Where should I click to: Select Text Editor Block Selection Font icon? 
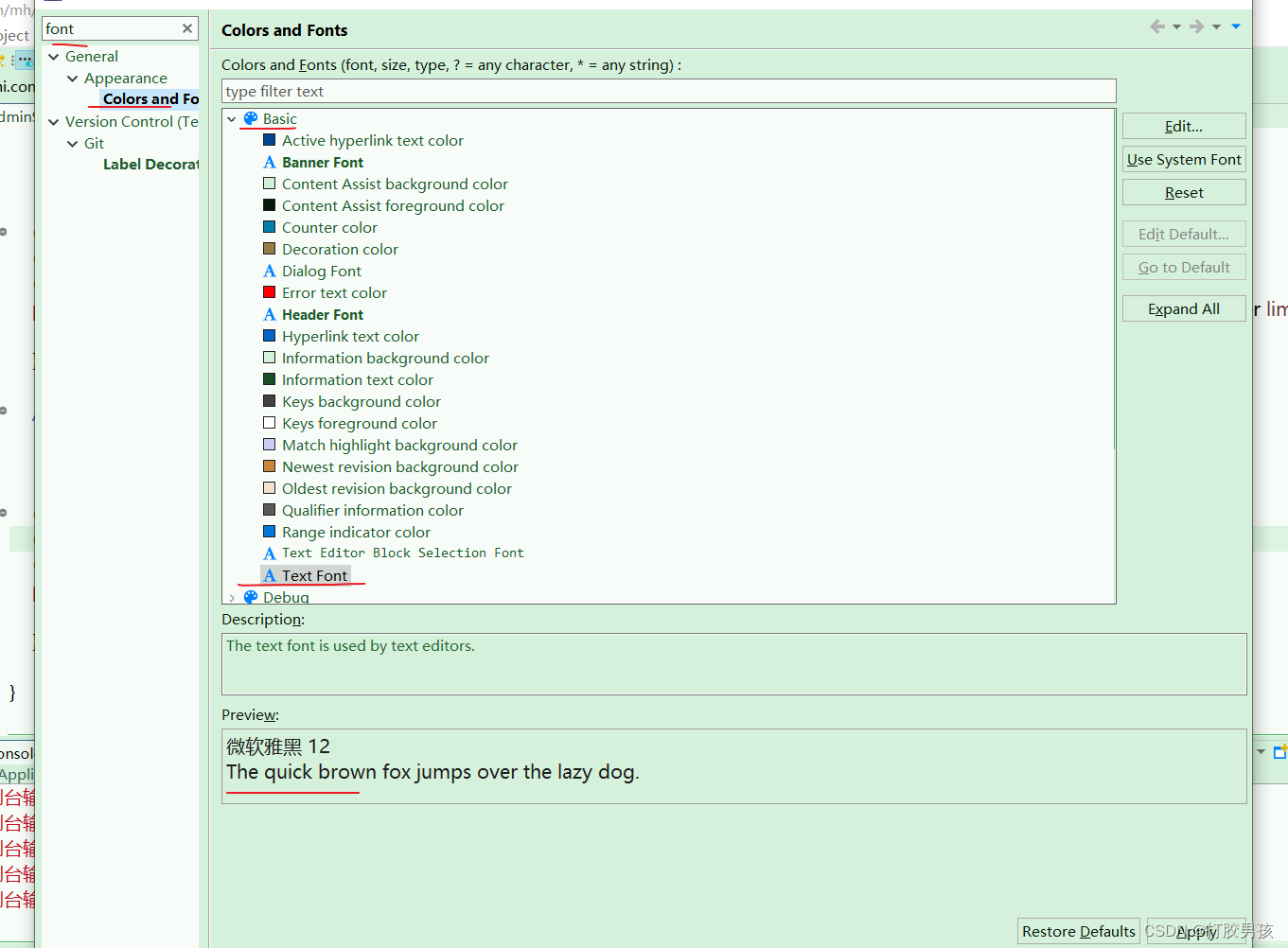(x=270, y=554)
